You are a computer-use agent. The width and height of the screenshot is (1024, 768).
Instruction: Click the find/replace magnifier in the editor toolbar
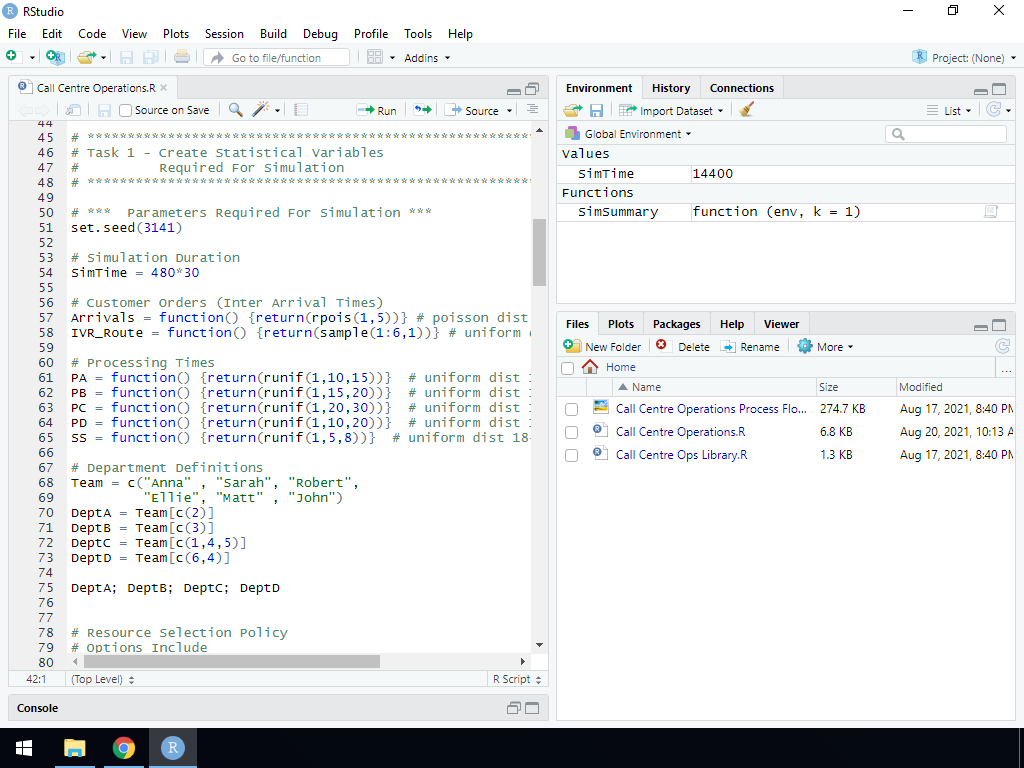(x=235, y=110)
